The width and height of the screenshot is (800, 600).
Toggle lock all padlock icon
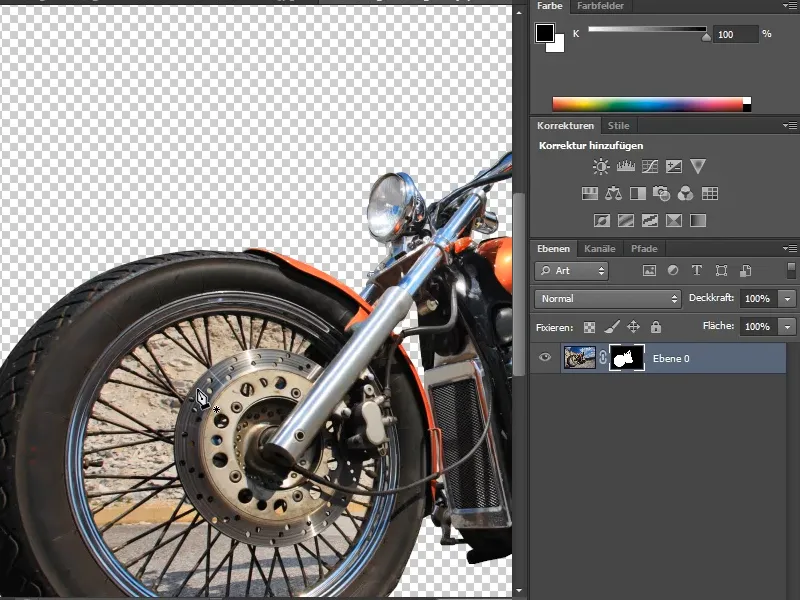click(656, 327)
